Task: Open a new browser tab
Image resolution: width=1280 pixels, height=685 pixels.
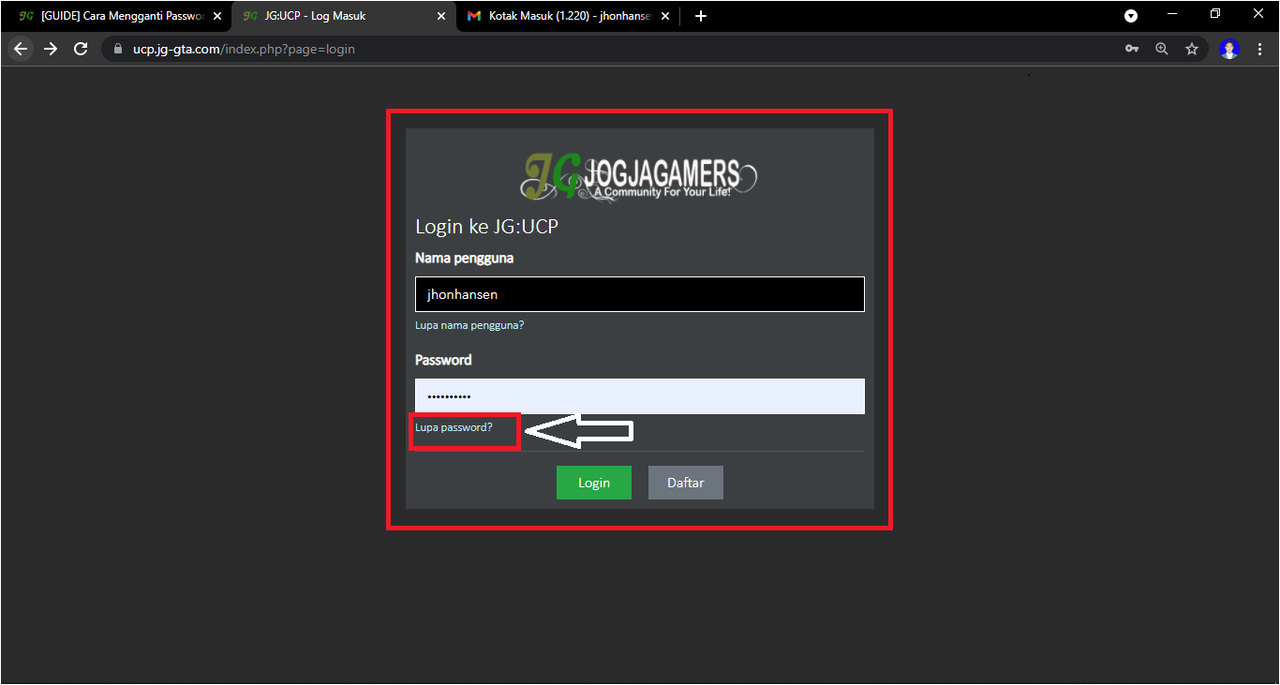Action: [x=700, y=16]
